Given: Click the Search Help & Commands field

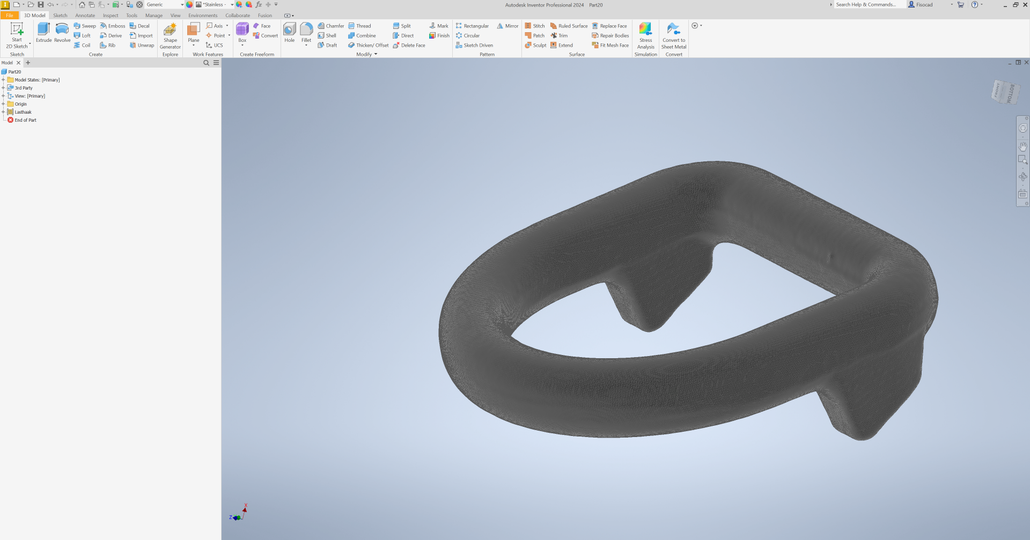Looking at the screenshot, I should (x=866, y=5).
